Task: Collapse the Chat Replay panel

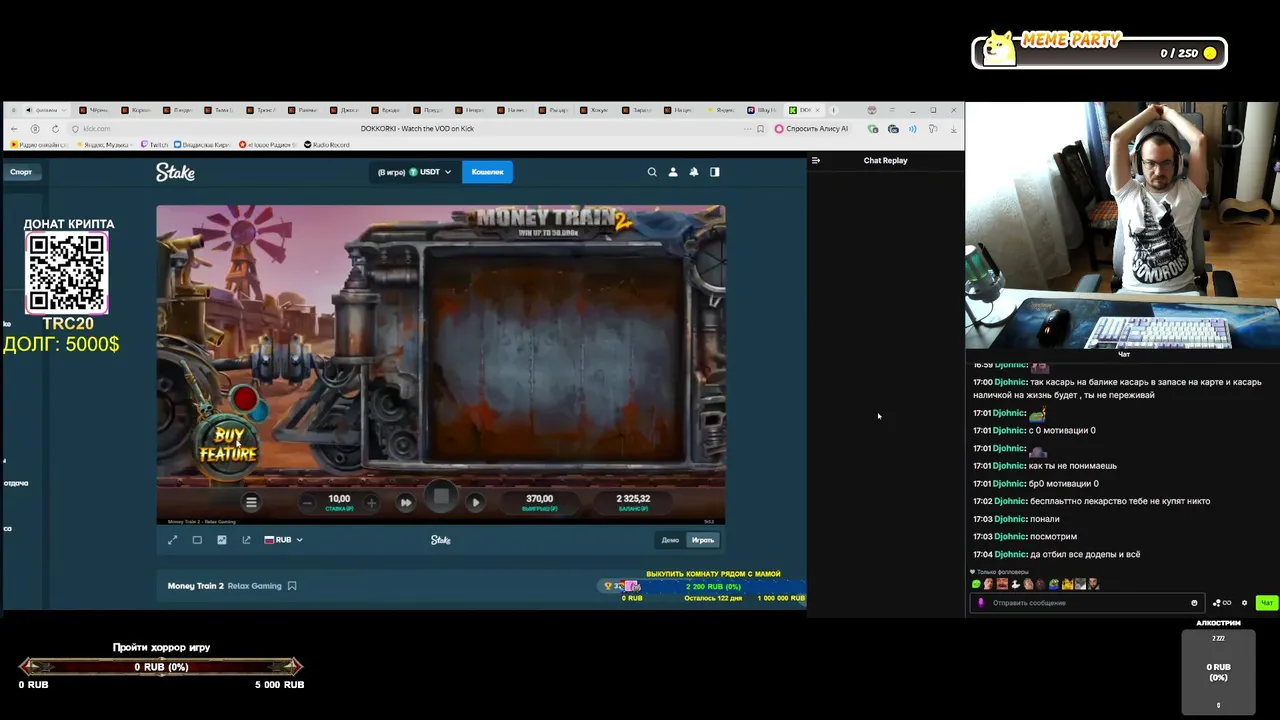Action: tap(816, 160)
